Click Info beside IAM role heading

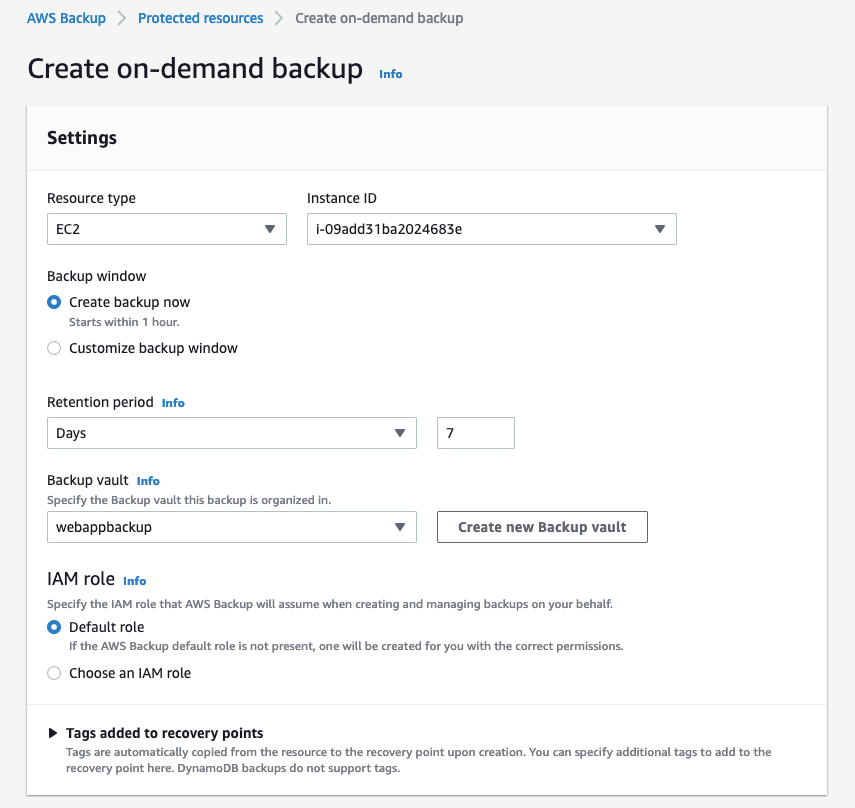[134, 580]
